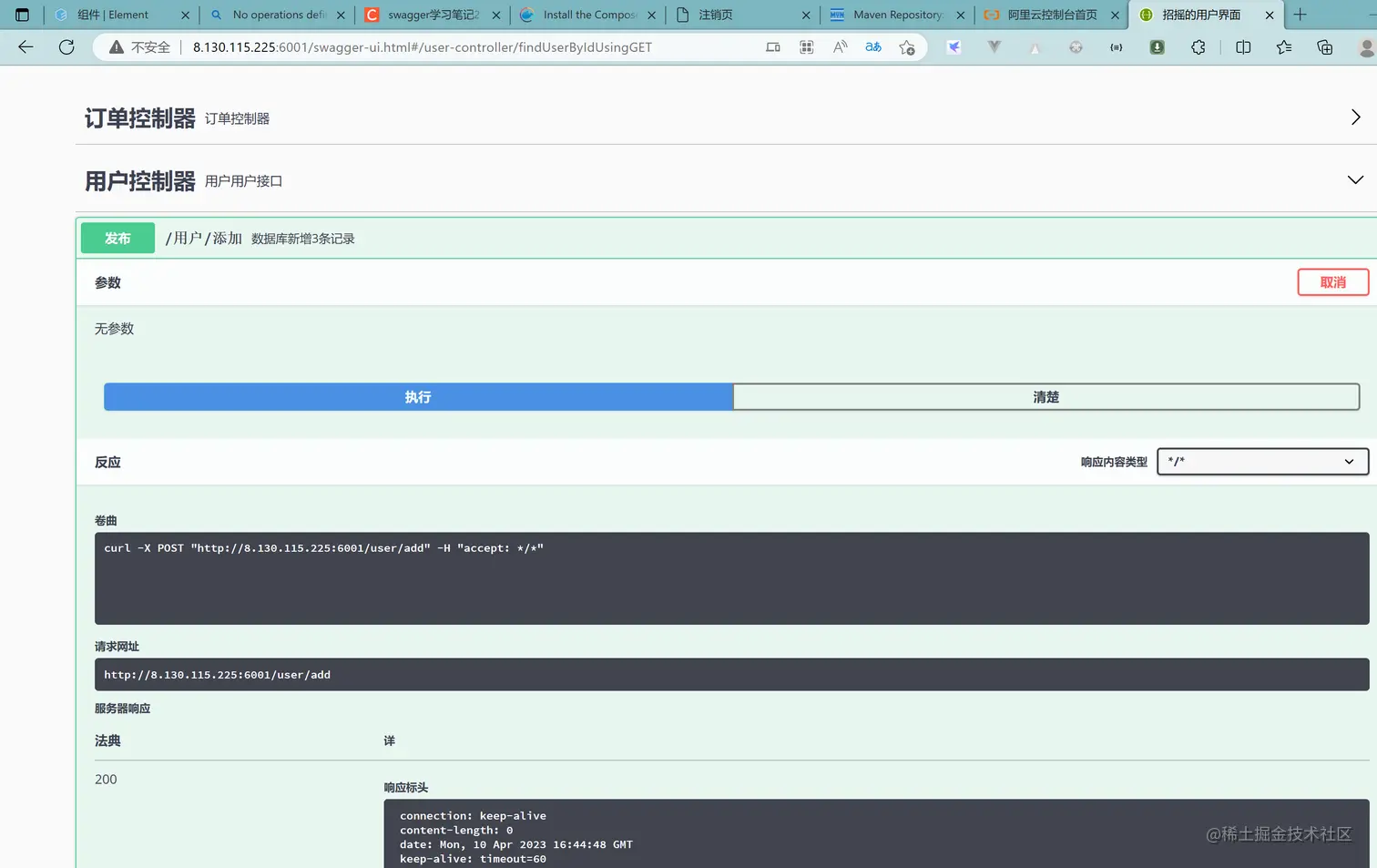The height and width of the screenshot is (868, 1377).
Task: Activate the read aloud icon
Action: (840, 47)
